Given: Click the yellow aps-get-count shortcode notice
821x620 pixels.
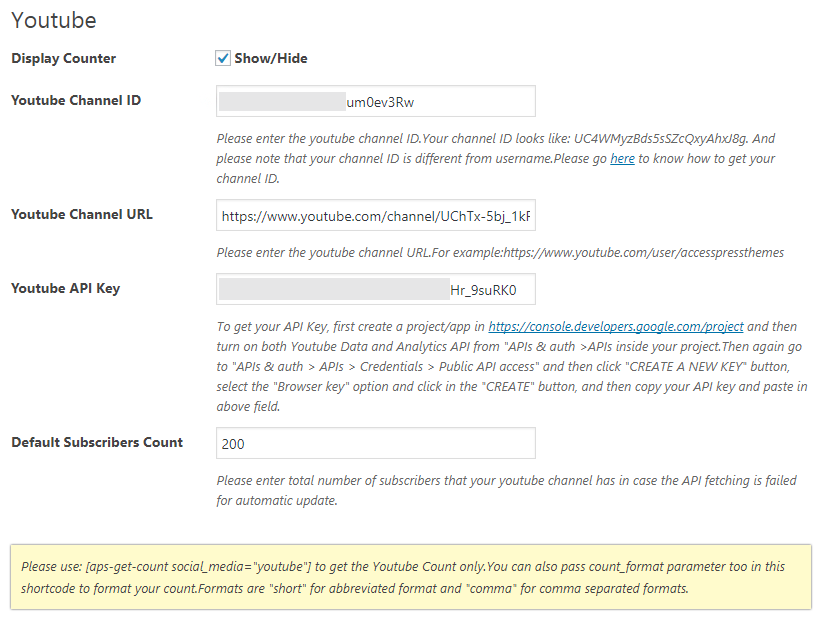Looking at the screenshot, I should click(410, 577).
